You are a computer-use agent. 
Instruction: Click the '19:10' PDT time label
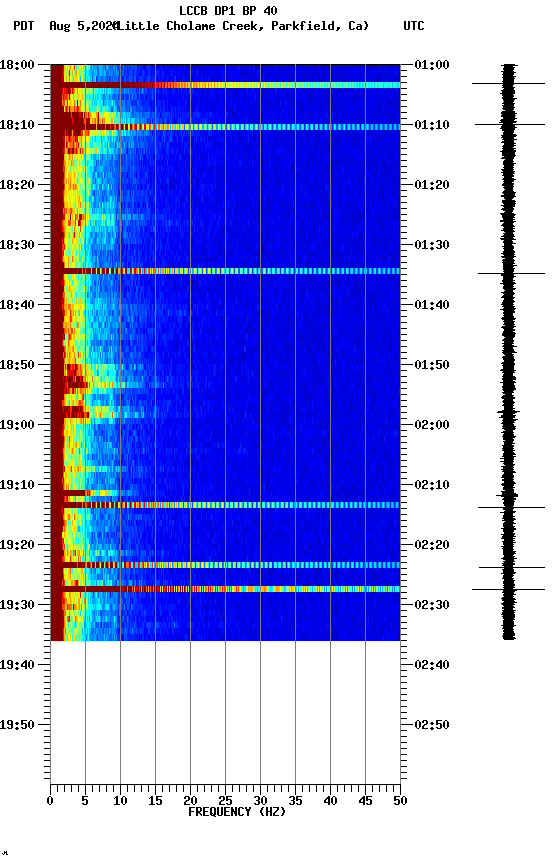click(x=17, y=485)
